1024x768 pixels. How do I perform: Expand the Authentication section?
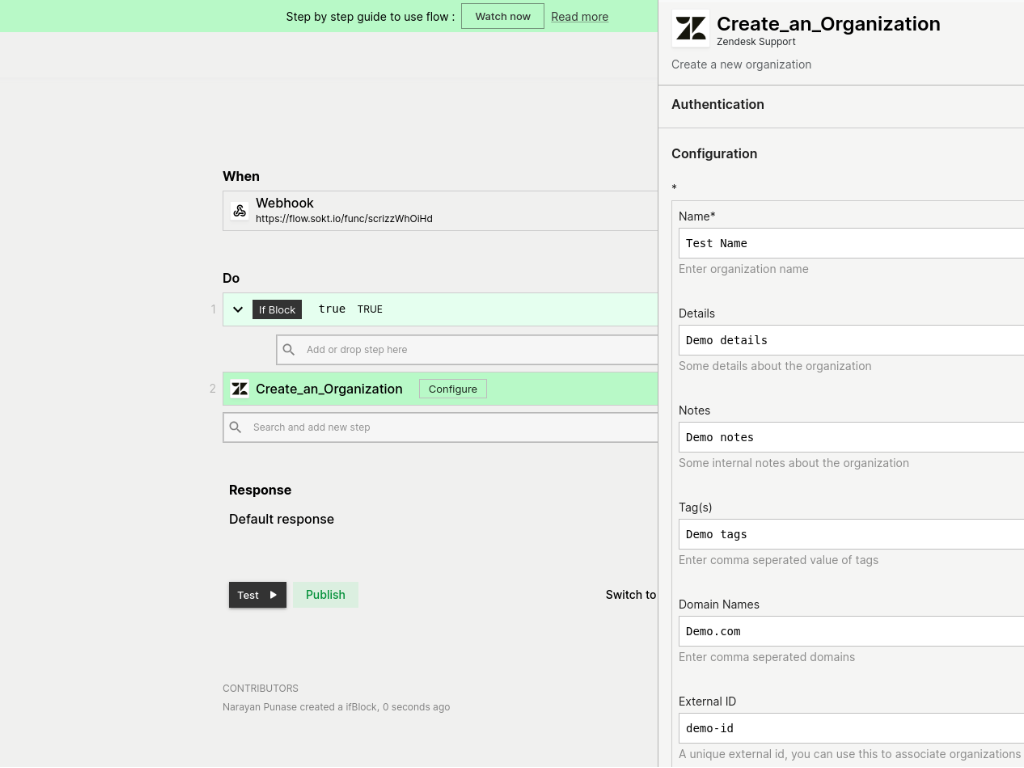click(x=718, y=104)
